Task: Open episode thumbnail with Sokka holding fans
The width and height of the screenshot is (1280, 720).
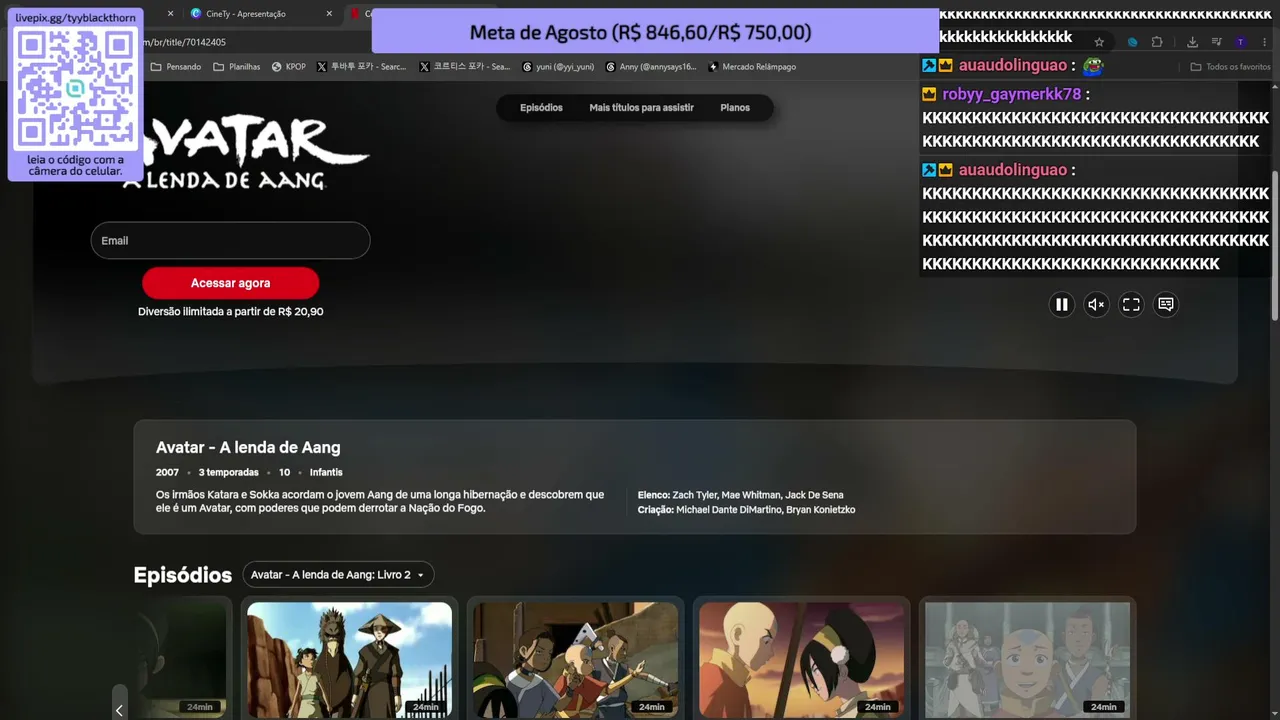Action: pos(575,660)
